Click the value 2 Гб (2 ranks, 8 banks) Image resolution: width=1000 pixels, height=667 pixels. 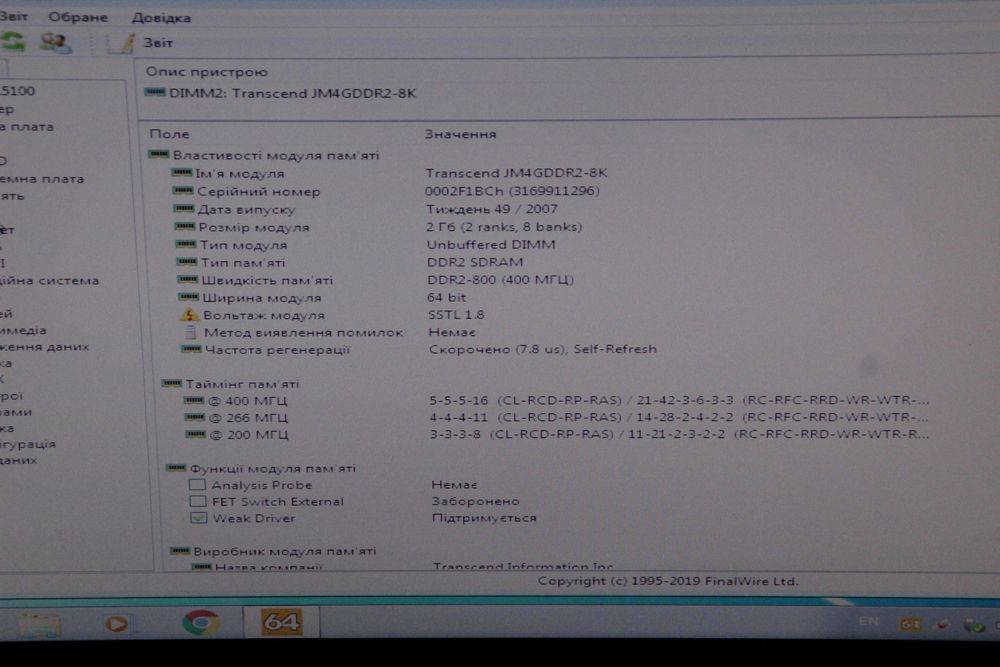pyautogui.click(x=504, y=226)
